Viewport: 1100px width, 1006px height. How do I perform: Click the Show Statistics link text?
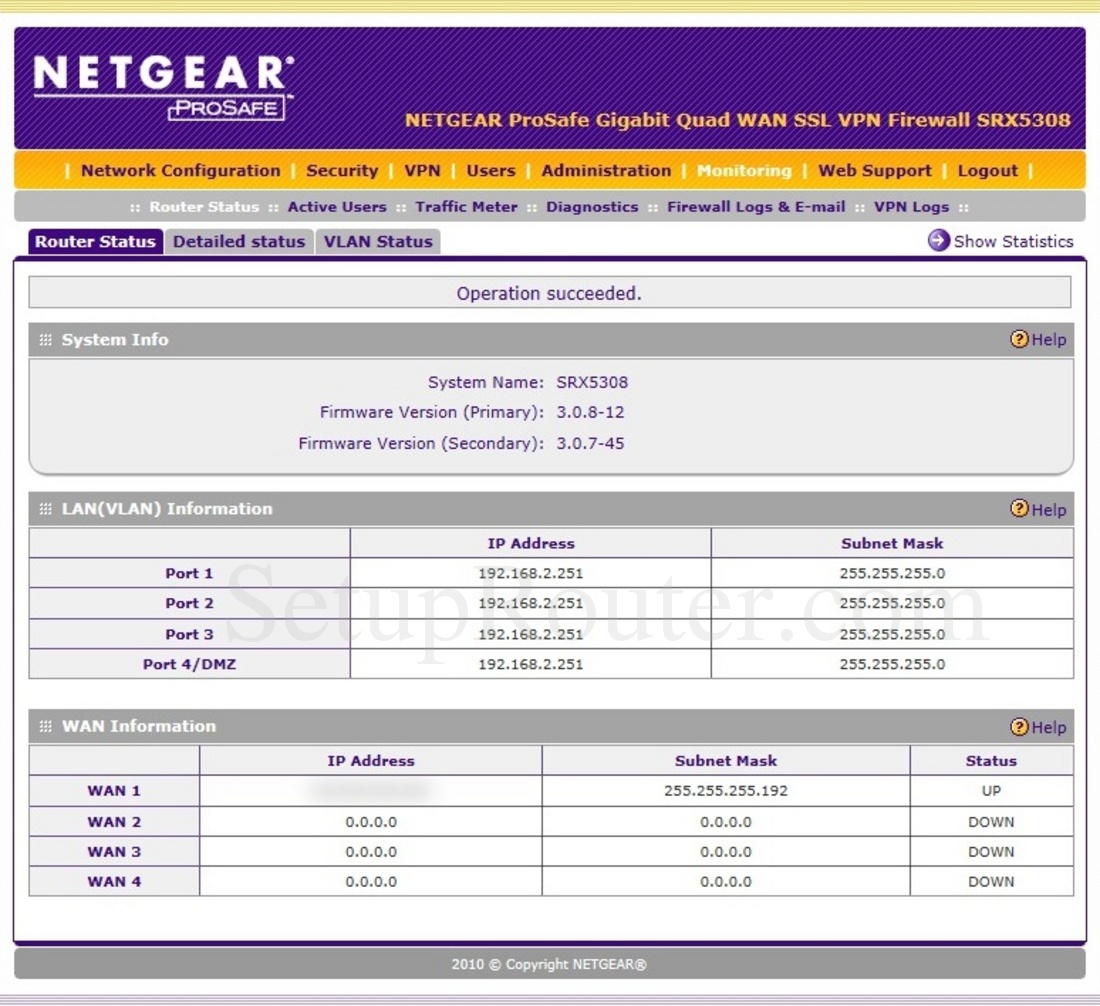[x=1014, y=241]
